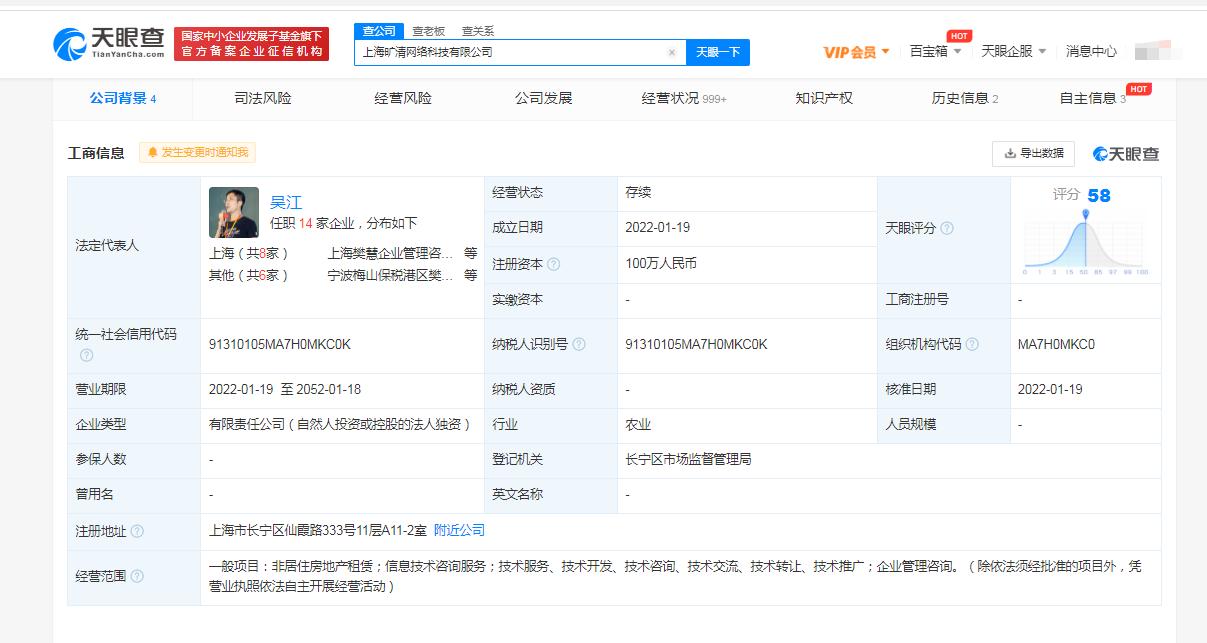This screenshot has height=643, width=1207.
Task: Click the 发生变更时通知我 bell button
Action: (197, 152)
